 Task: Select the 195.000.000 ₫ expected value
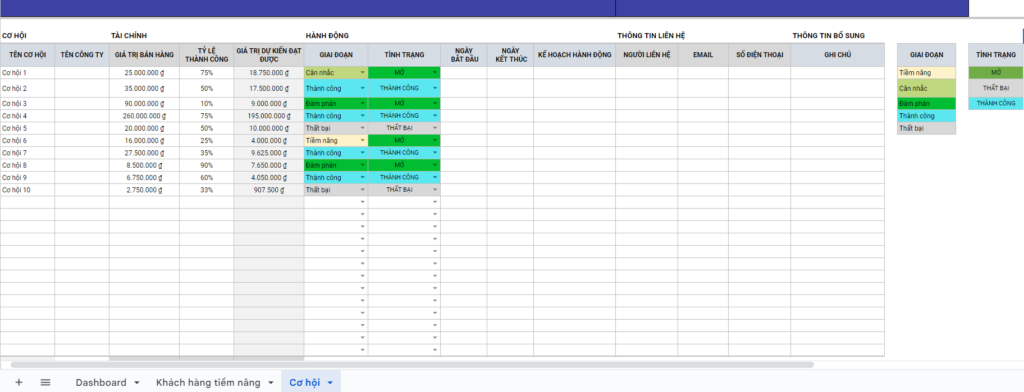(x=268, y=116)
